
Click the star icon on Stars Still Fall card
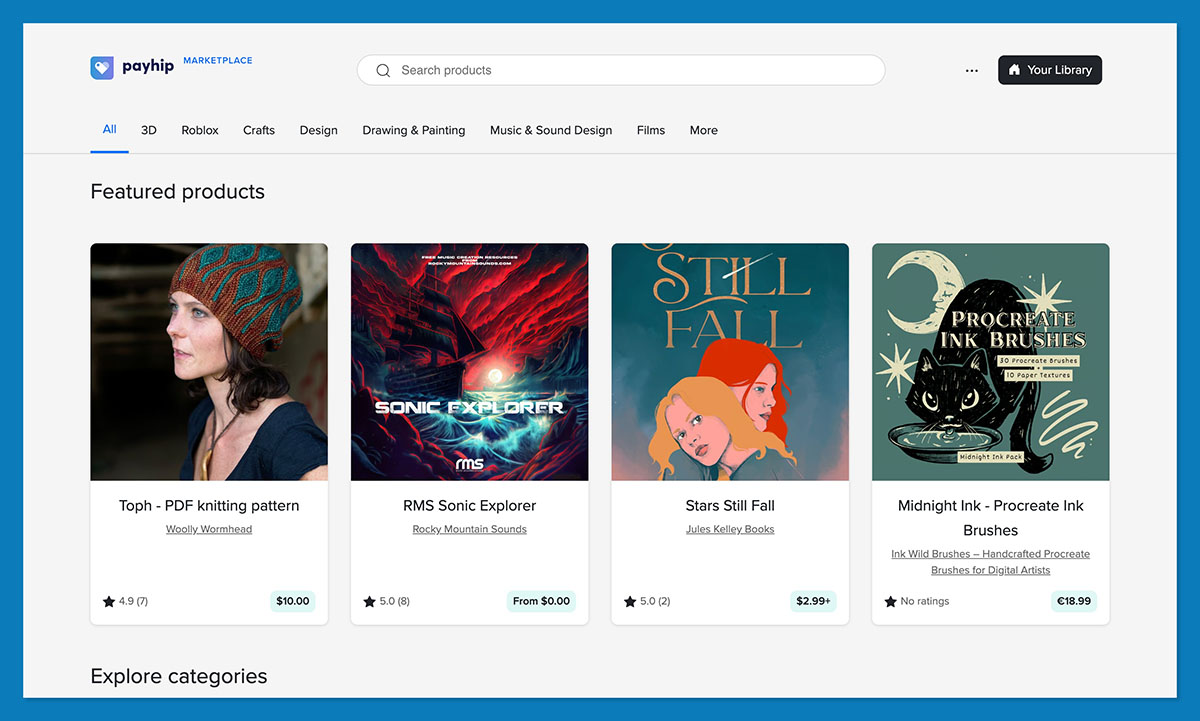coord(630,602)
